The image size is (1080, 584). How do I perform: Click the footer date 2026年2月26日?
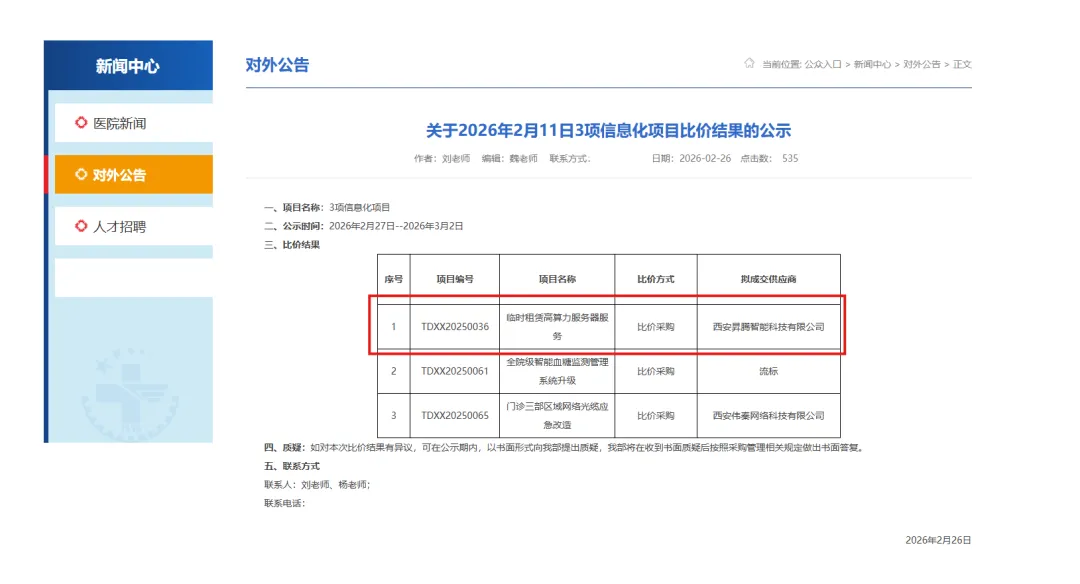click(938, 541)
